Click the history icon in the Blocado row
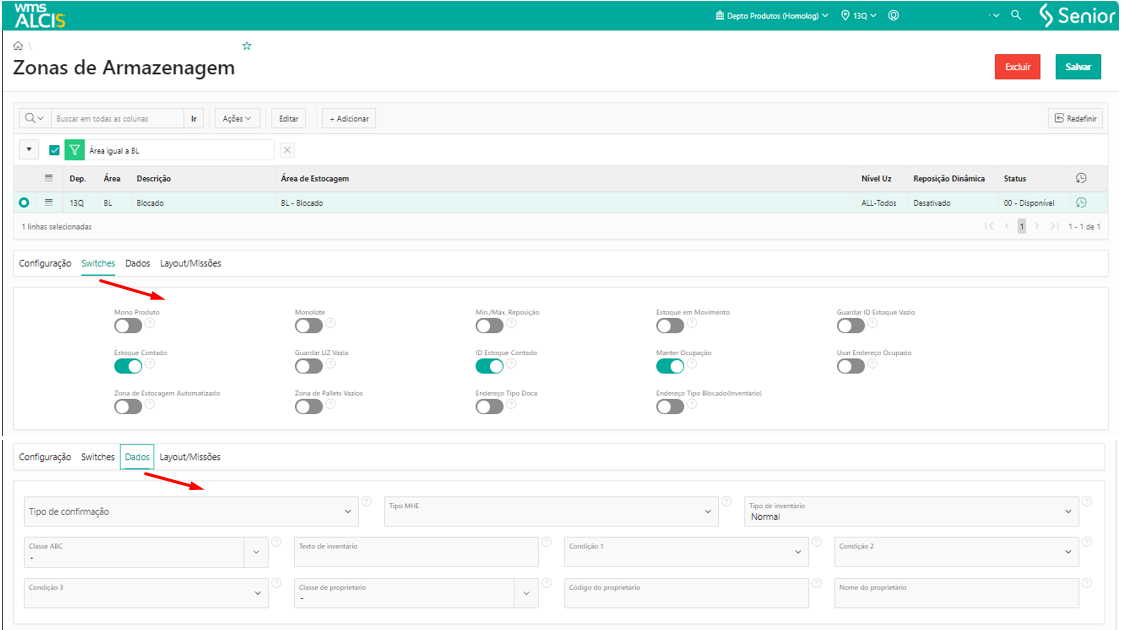 point(1081,203)
